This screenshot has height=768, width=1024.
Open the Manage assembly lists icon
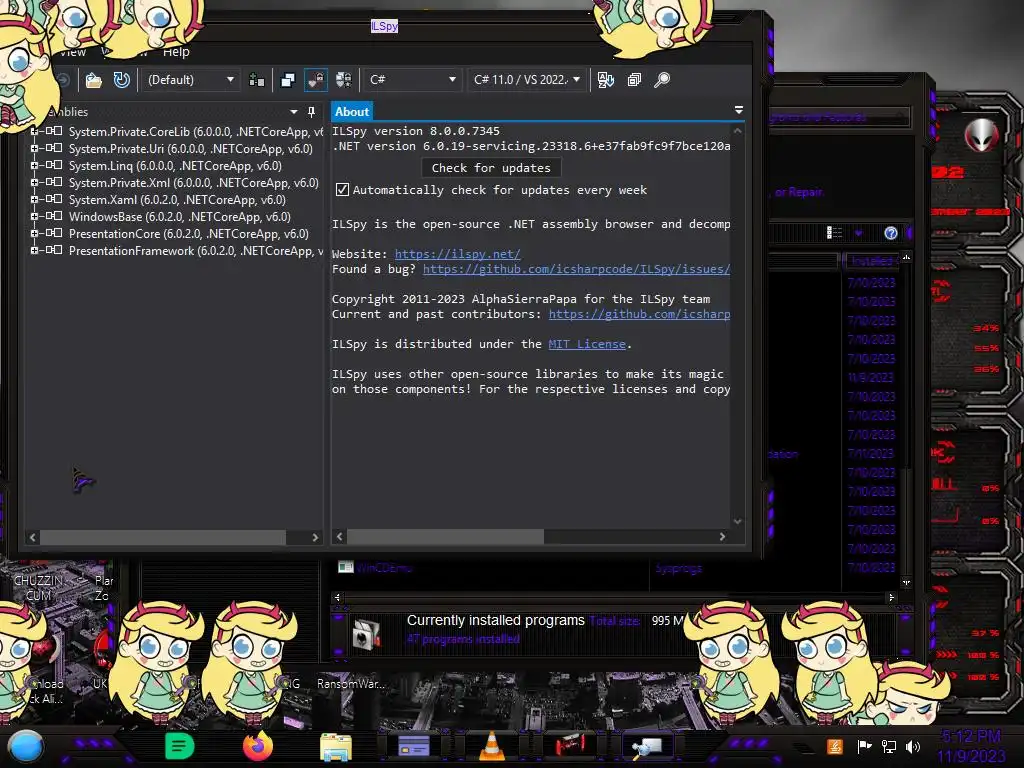click(x=257, y=80)
